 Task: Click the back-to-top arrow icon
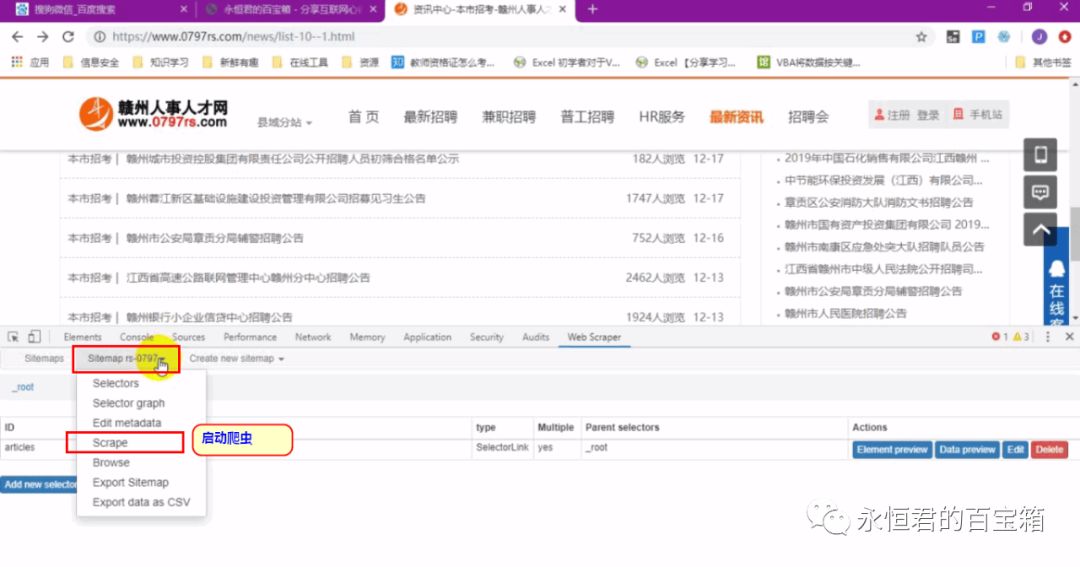pyautogui.click(x=1040, y=229)
